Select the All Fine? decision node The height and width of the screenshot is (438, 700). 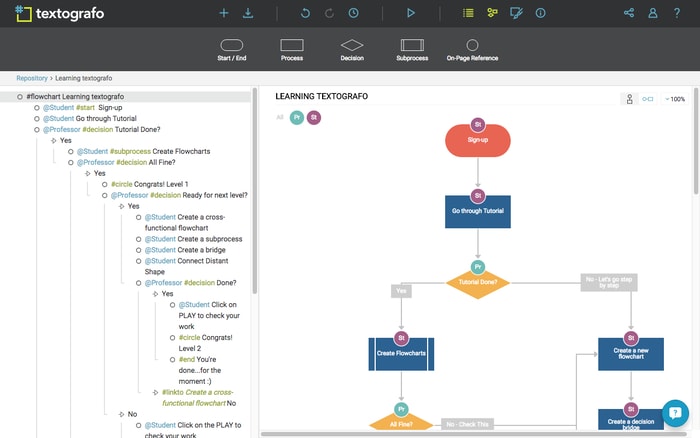(401, 419)
